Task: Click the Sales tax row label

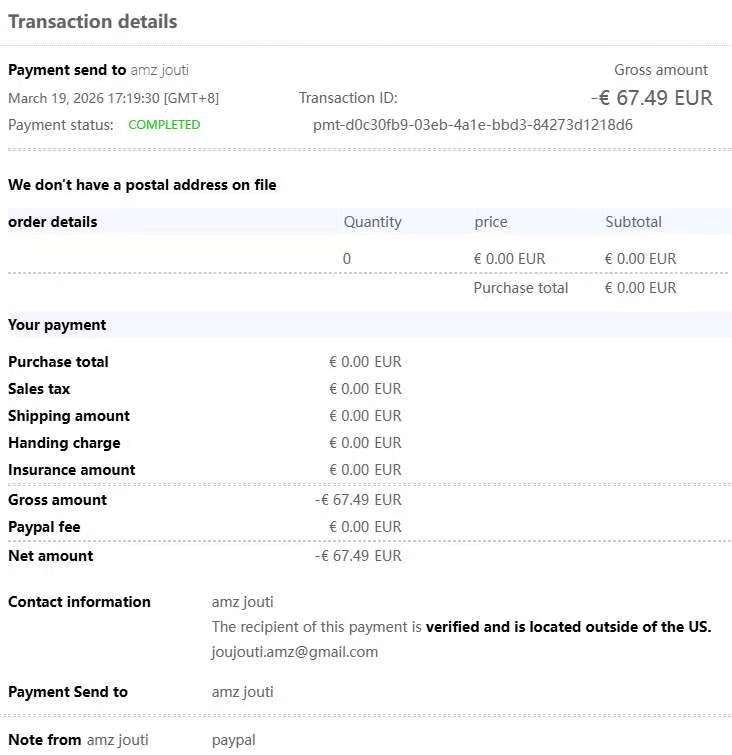Action: point(39,389)
